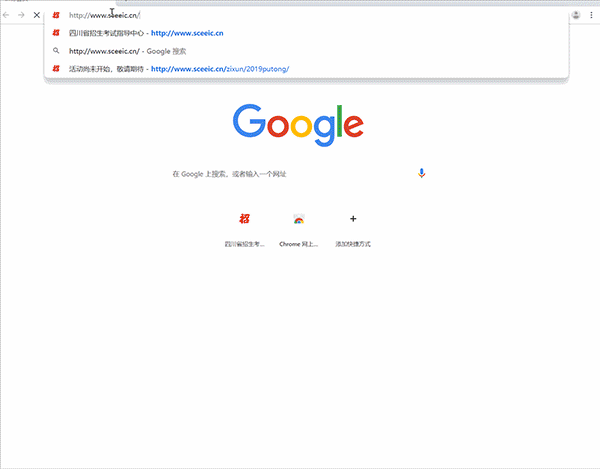Screen dimensions: 600x469
Task: Open the user profile avatar icon
Action: point(576,15)
